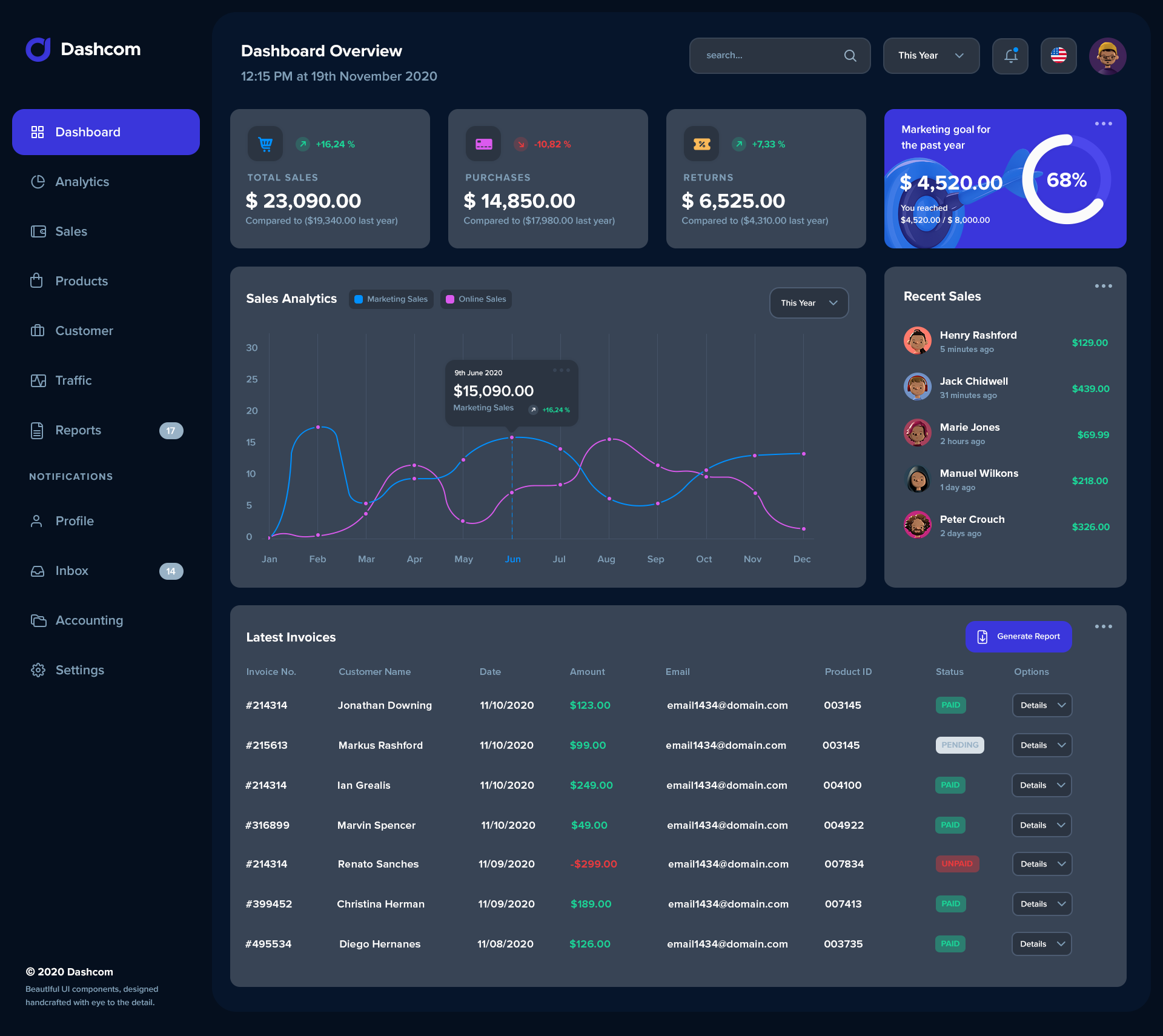This screenshot has height=1036, width=1163.
Task: Click the notifications bell icon
Action: 1009,55
